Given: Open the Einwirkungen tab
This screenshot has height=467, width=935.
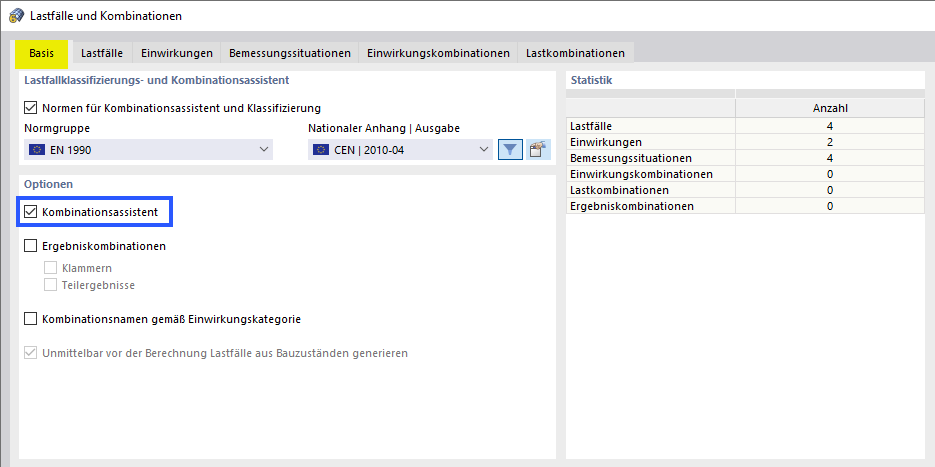Looking at the screenshot, I should [176, 53].
